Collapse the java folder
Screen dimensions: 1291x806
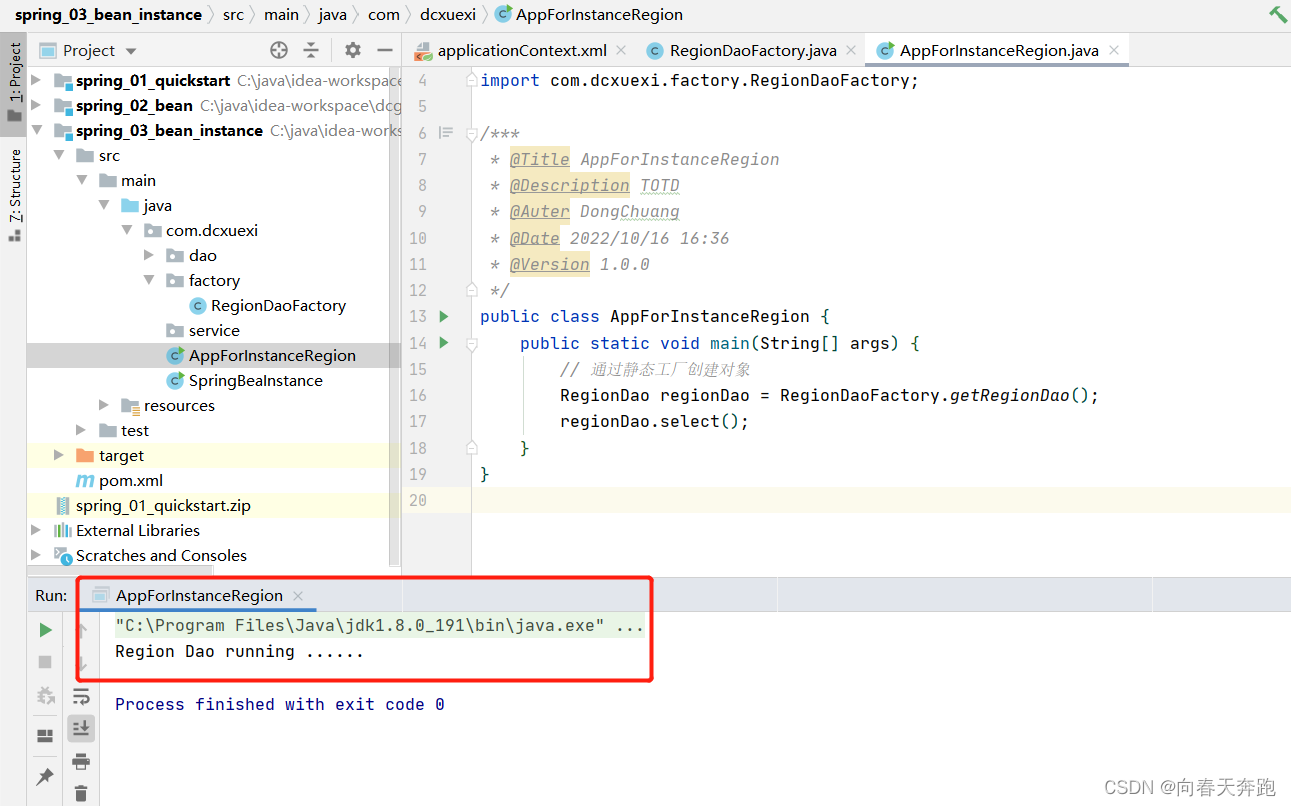click(x=104, y=205)
